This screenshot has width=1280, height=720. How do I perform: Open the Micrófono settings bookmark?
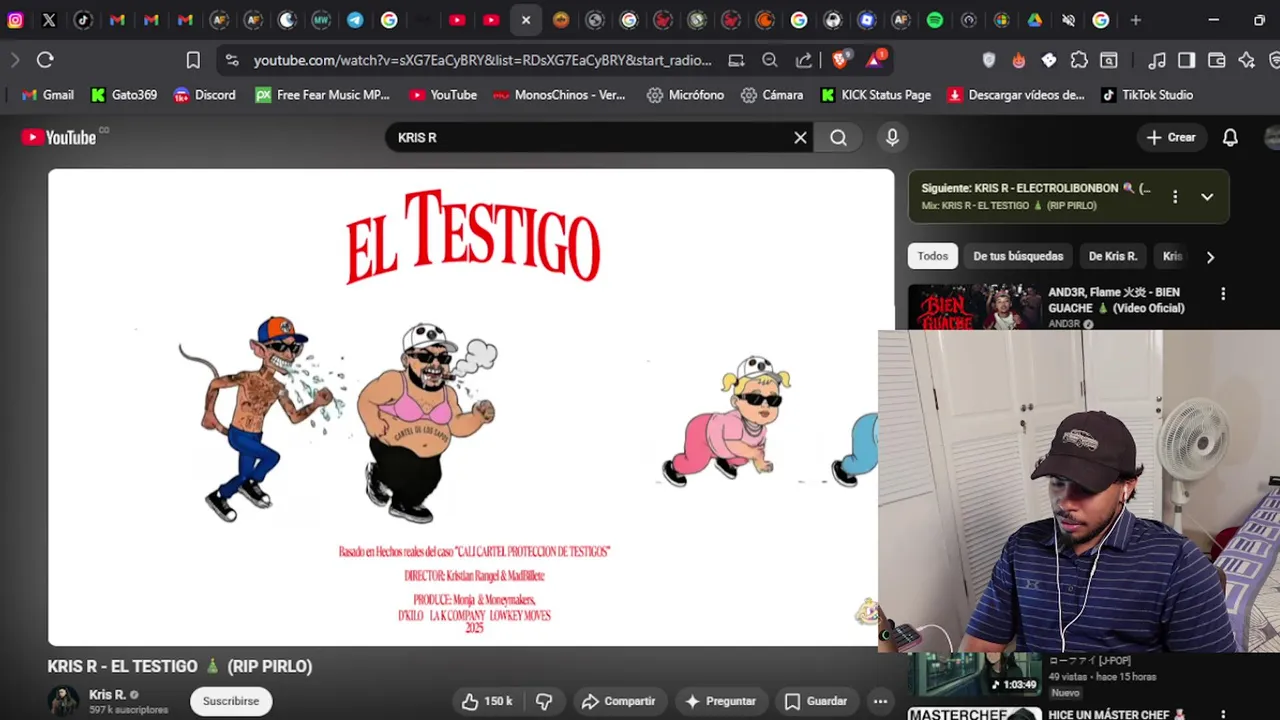(x=685, y=95)
